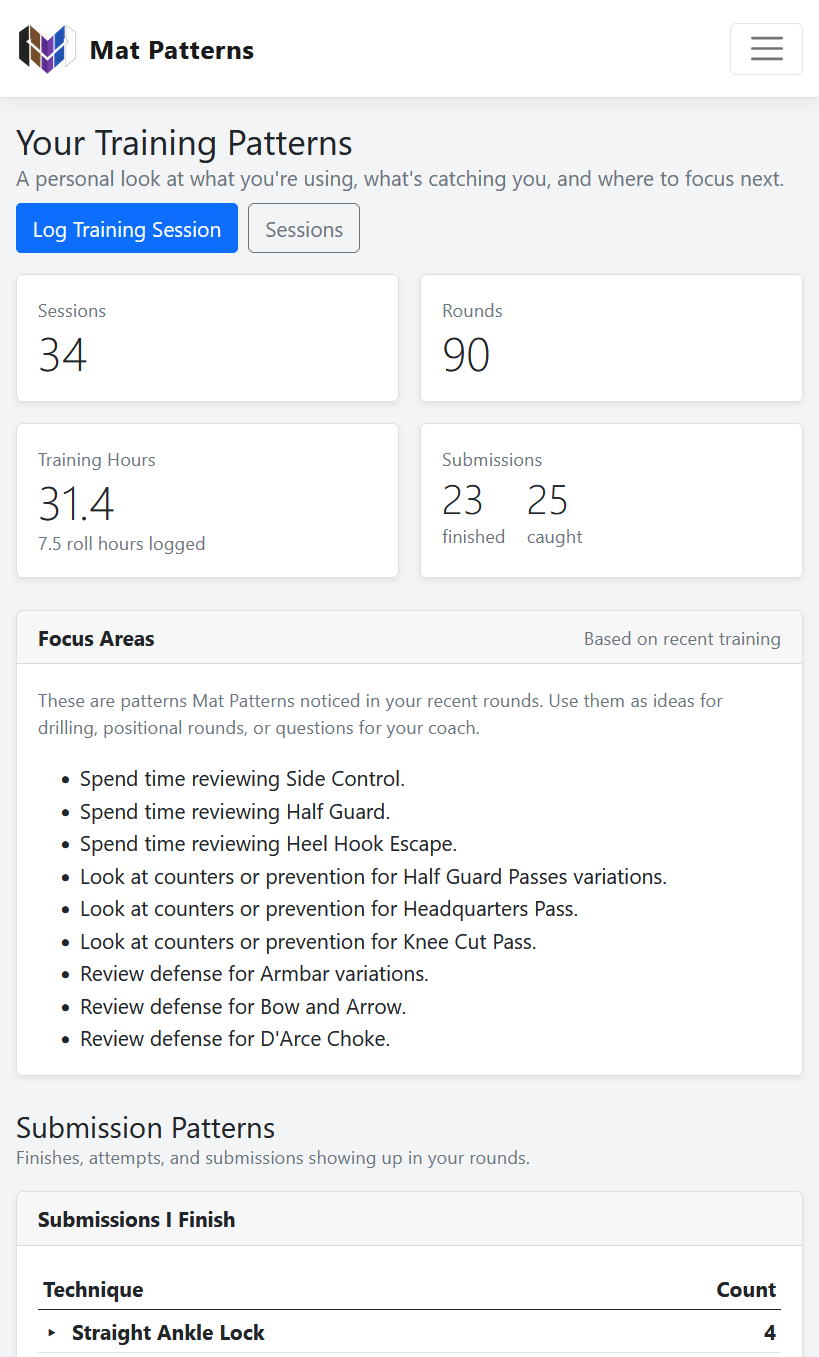Click the 7.5 roll hours logged text
This screenshot has width=819, height=1357.
point(122,544)
